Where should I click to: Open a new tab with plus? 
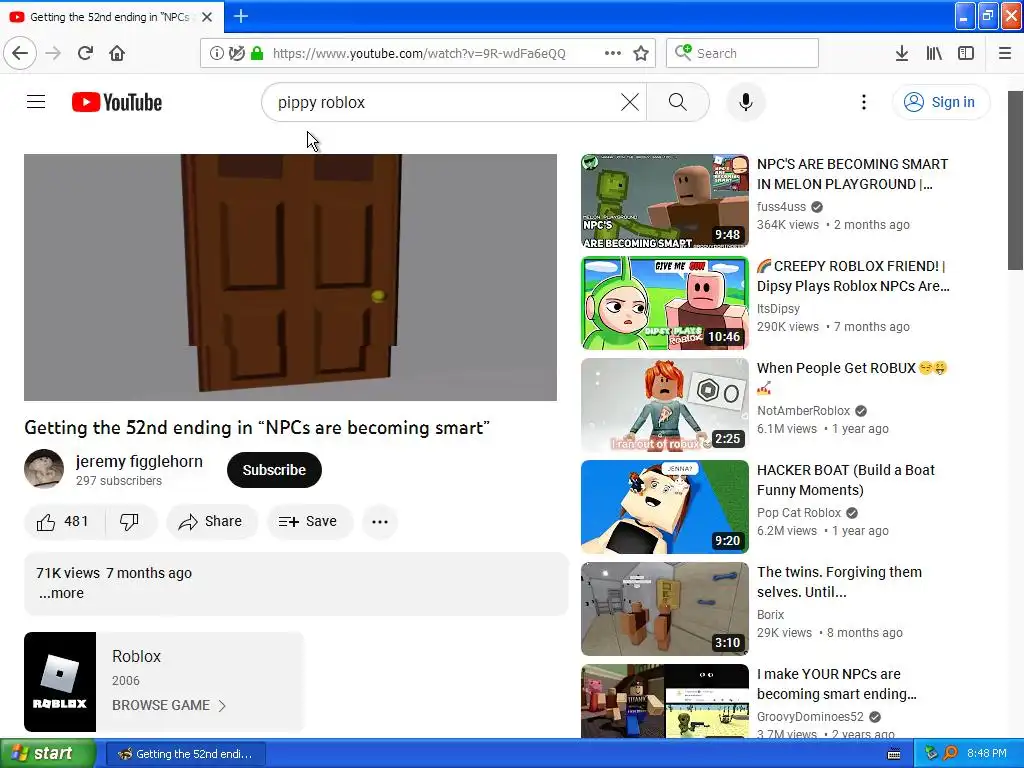click(x=241, y=16)
